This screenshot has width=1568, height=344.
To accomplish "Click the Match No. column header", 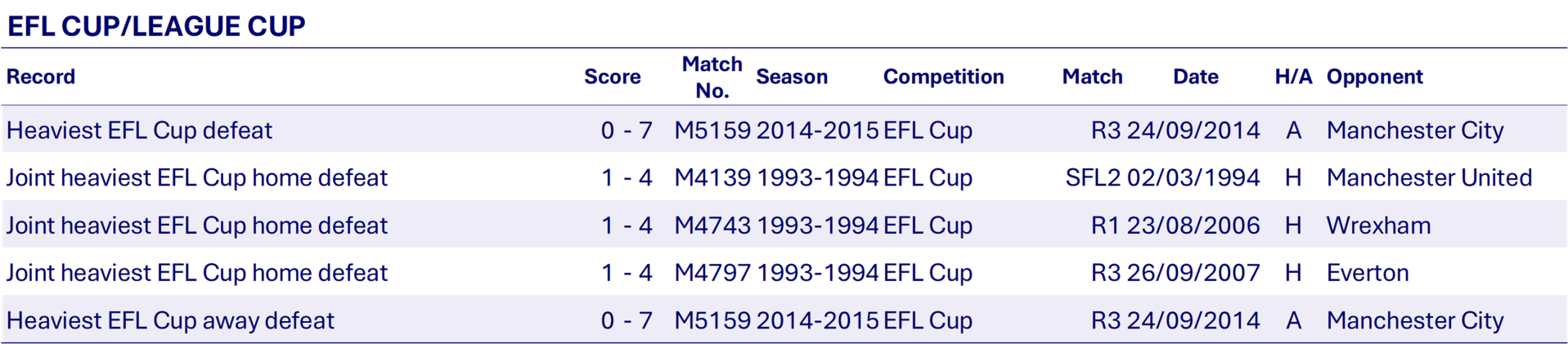I will tap(712, 77).
